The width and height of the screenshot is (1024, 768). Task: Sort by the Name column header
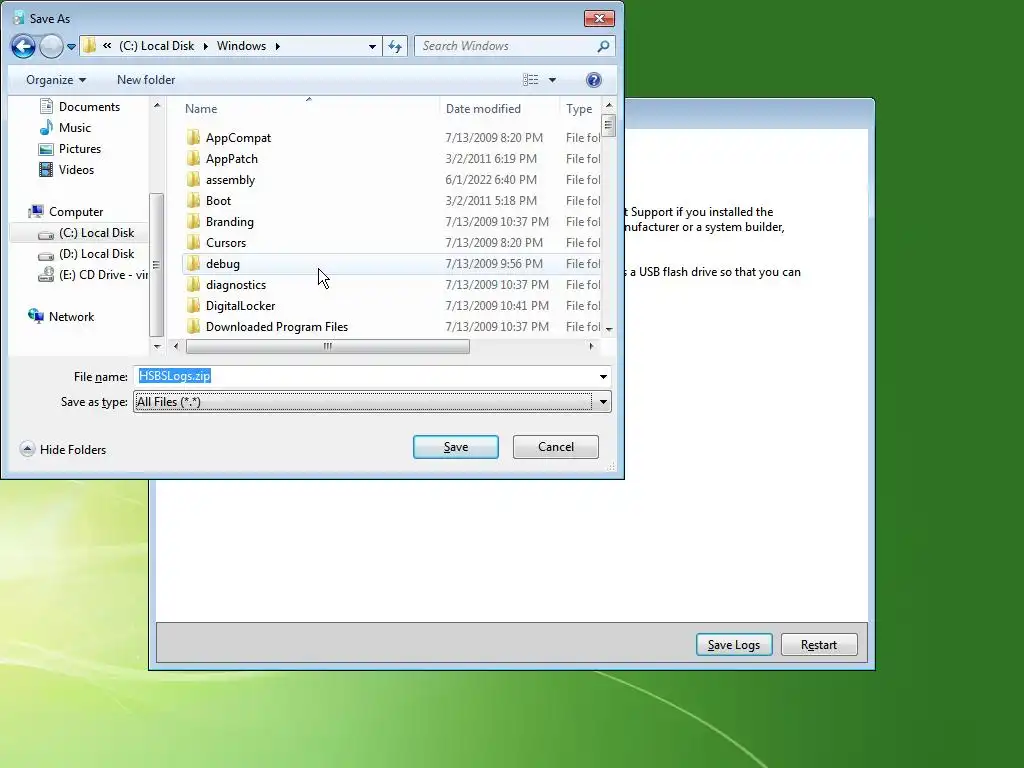tap(200, 108)
